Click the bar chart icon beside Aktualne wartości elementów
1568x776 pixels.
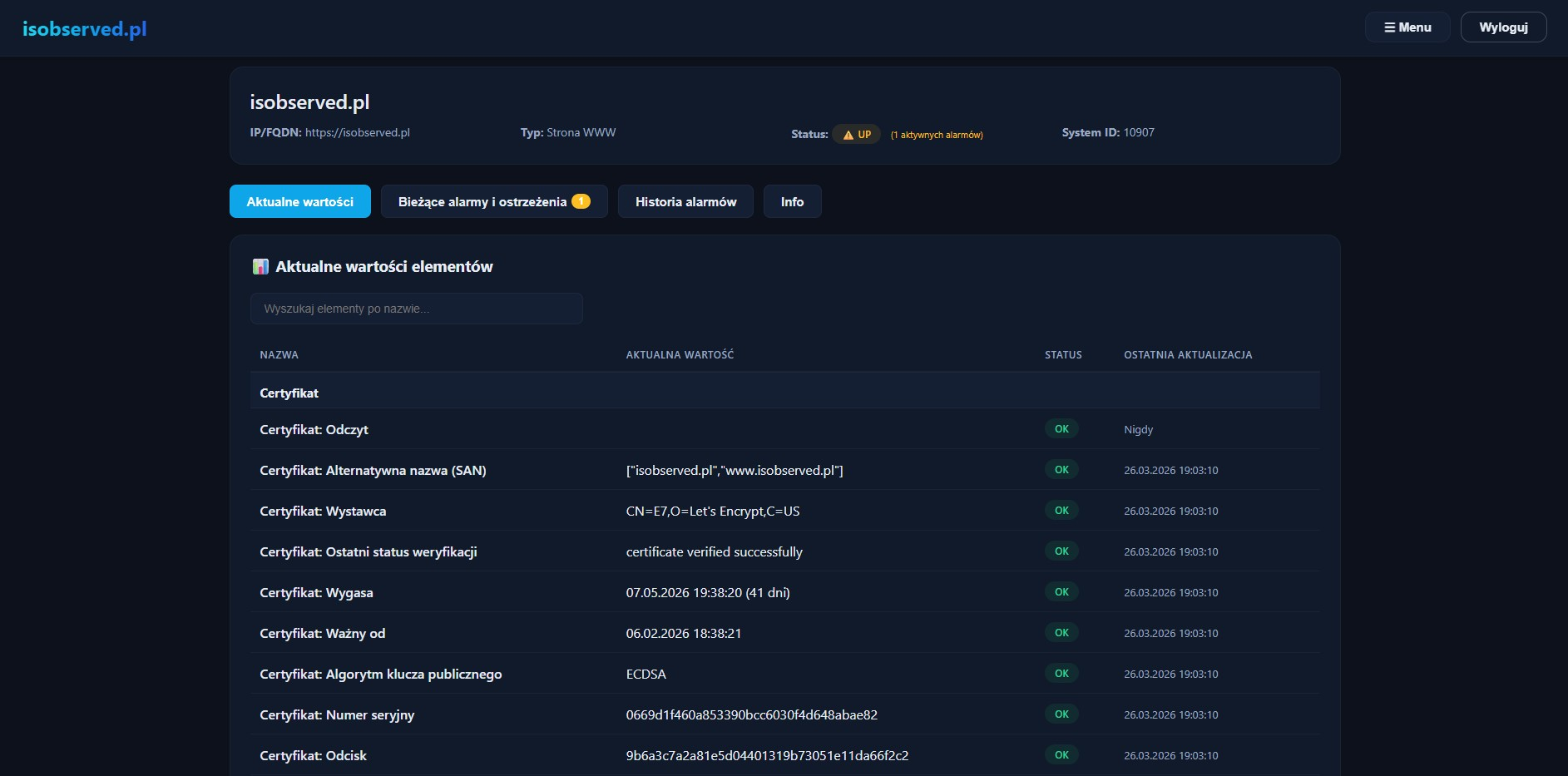(260, 266)
